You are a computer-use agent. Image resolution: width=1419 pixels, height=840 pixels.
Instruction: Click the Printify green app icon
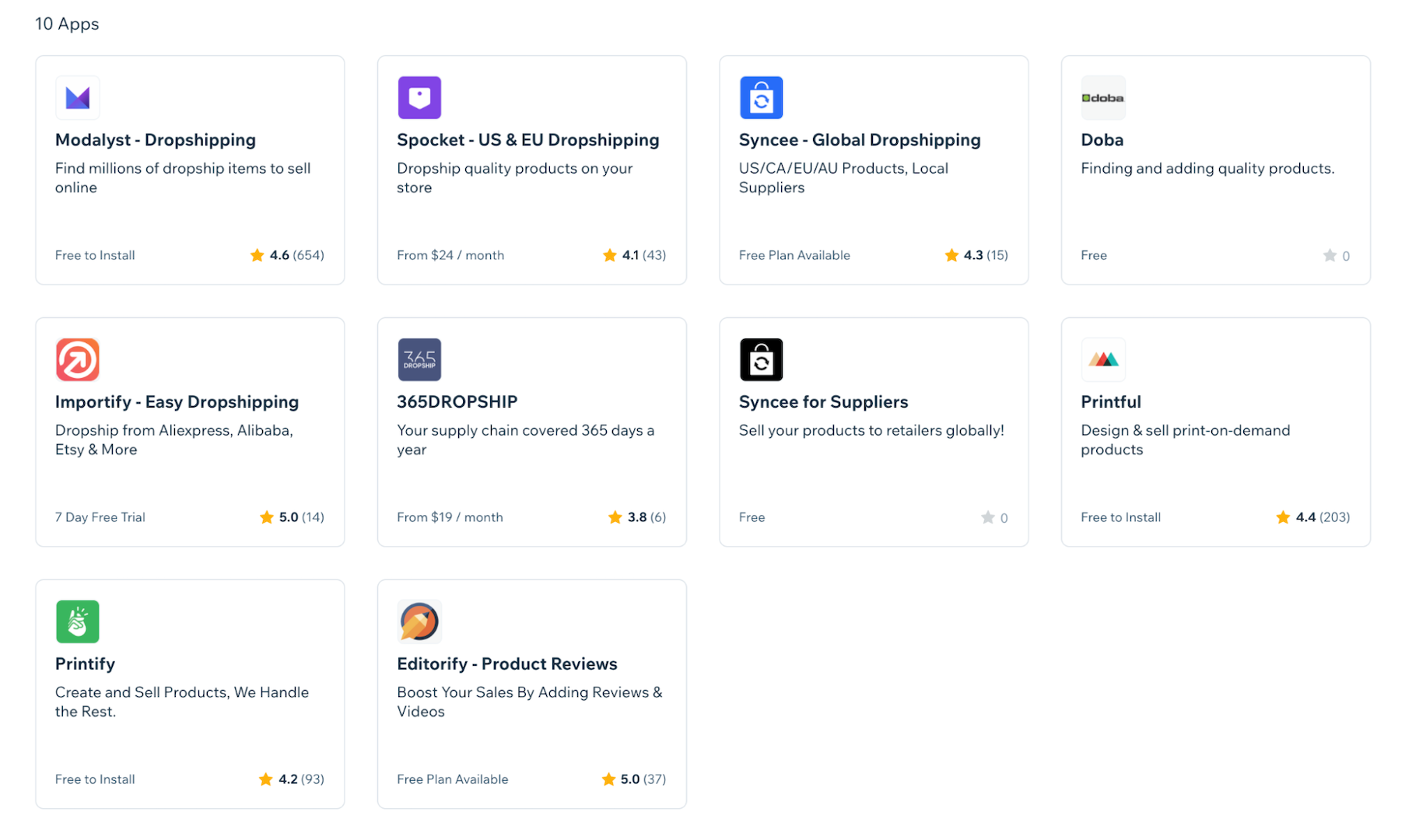(77, 621)
